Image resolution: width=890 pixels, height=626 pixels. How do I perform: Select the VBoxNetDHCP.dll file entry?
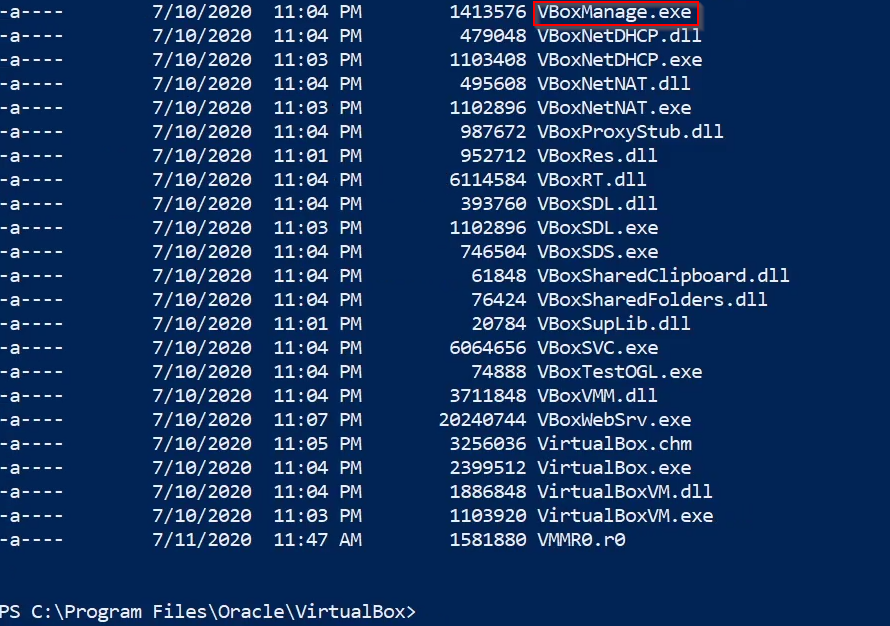coord(619,36)
